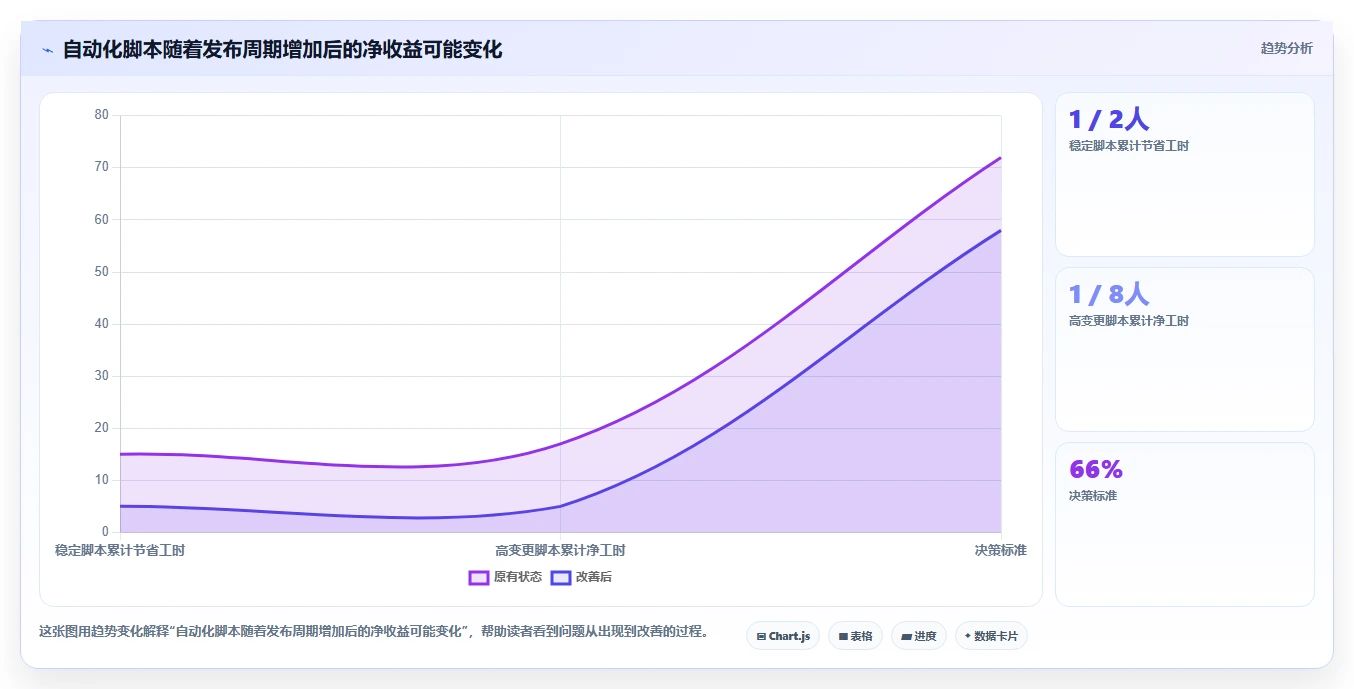The width and height of the screenshot is (1354, 689).
Task: Click the y-axis value 40
Action: click(x=102, y=323)
